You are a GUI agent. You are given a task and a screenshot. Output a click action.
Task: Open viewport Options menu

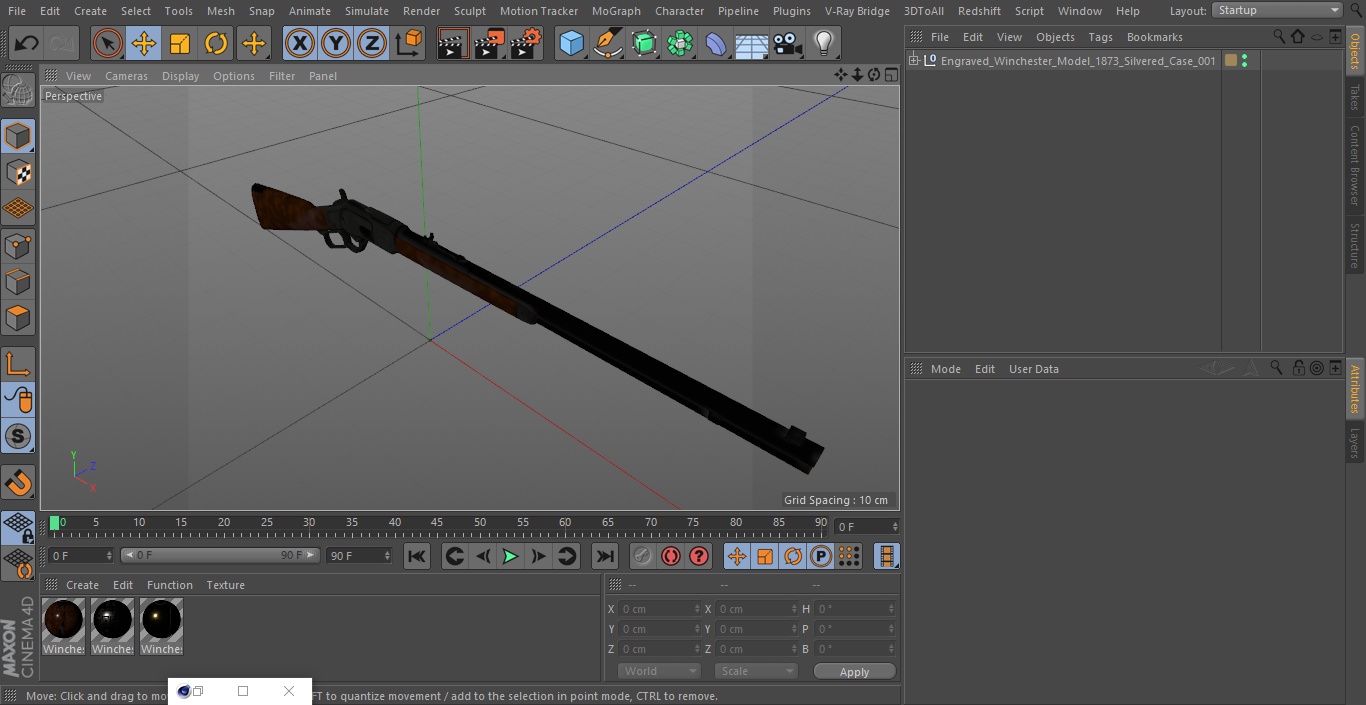tap(234, 76)
